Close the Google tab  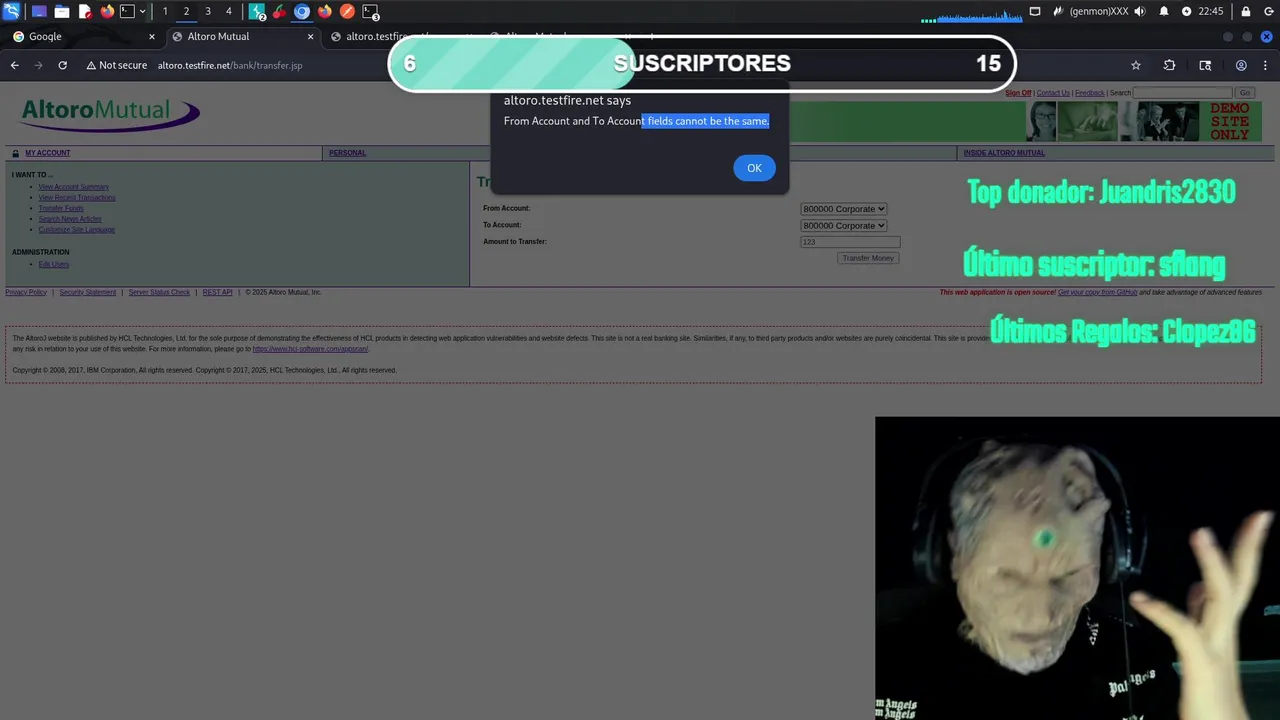(152, 36)
